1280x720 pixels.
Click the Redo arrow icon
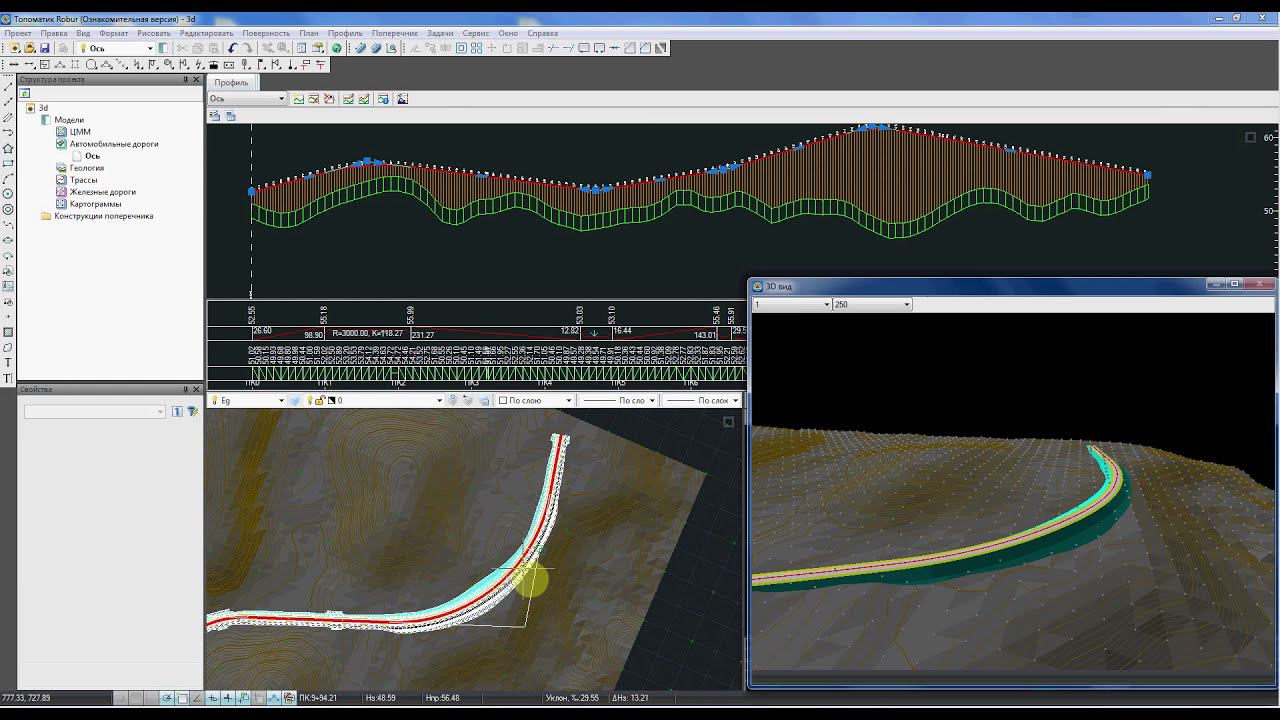(249, 48)
